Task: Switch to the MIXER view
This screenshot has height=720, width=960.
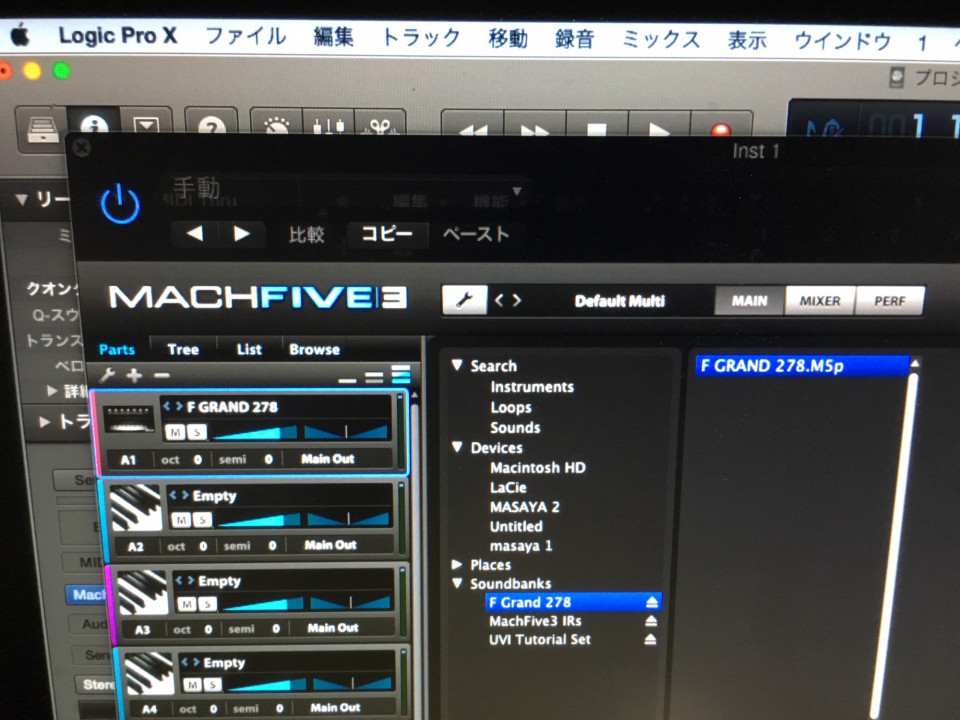Action: click(x=820, y=301)
